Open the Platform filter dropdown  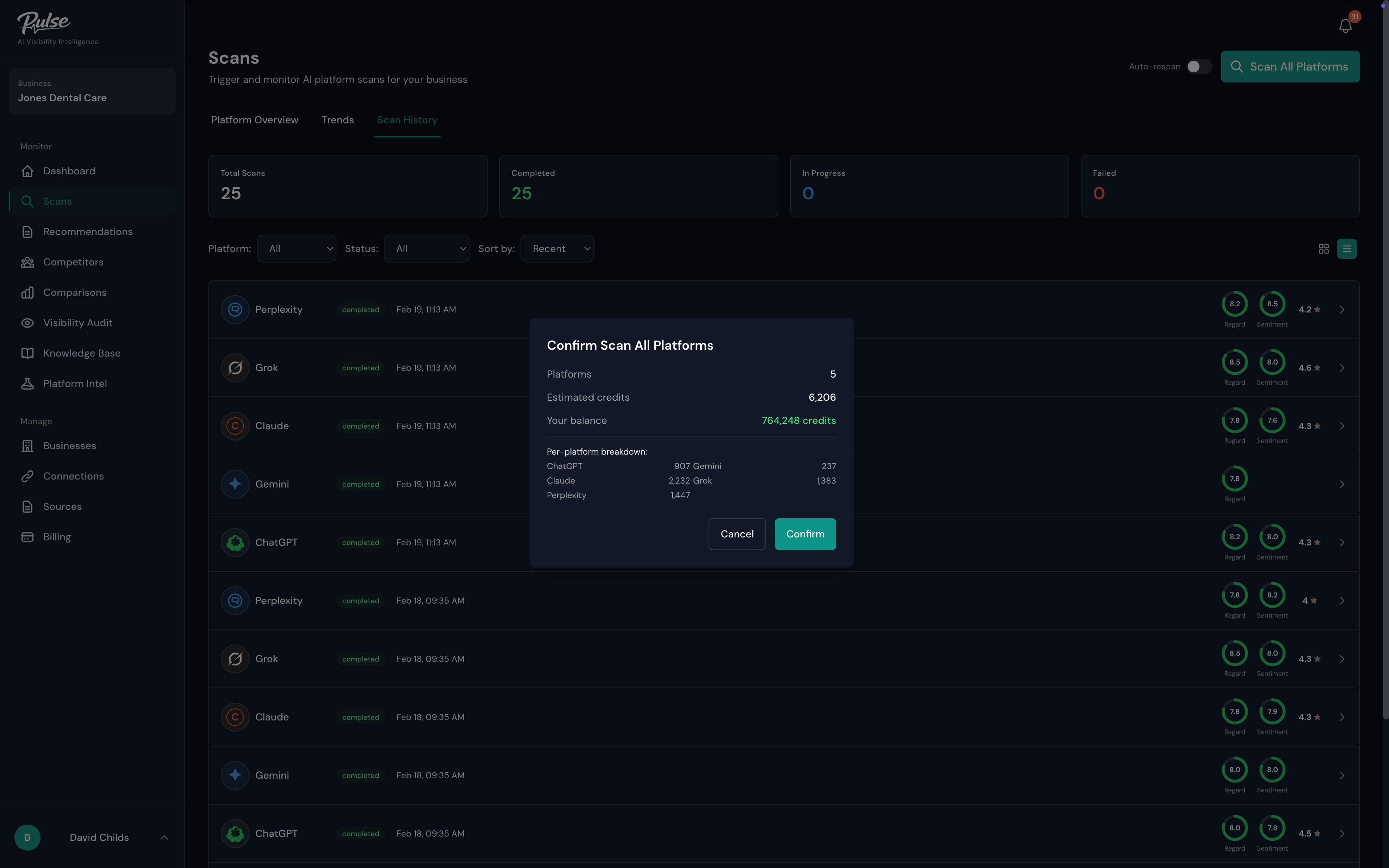[x=296, y=248]
